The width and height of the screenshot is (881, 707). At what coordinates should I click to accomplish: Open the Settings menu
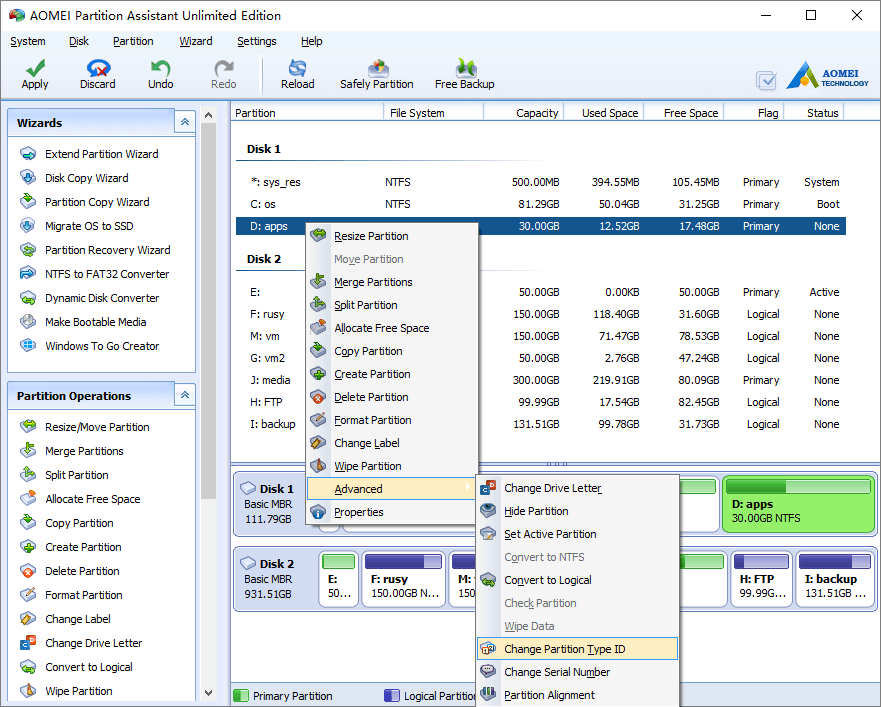(x=257, y=41)
